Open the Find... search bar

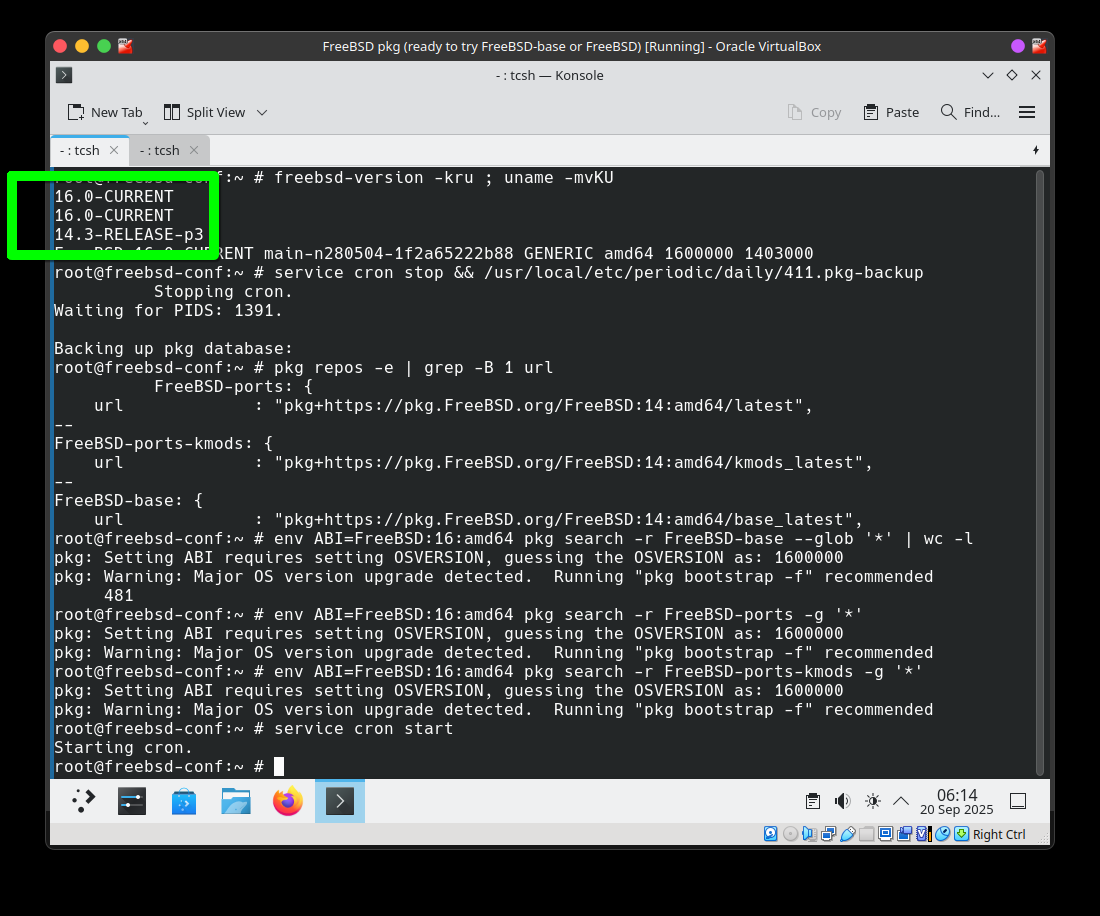tap(970, 112)
